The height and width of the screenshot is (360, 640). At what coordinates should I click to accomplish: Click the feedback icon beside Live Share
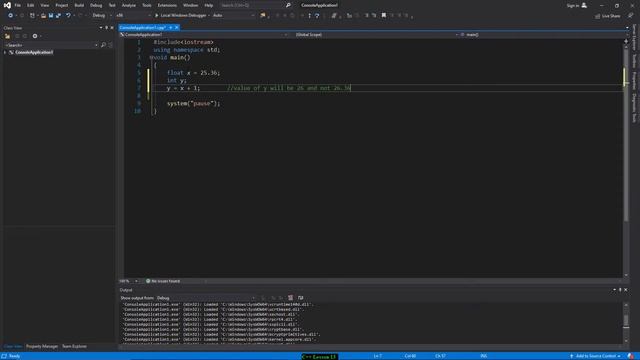coord(630,16)
